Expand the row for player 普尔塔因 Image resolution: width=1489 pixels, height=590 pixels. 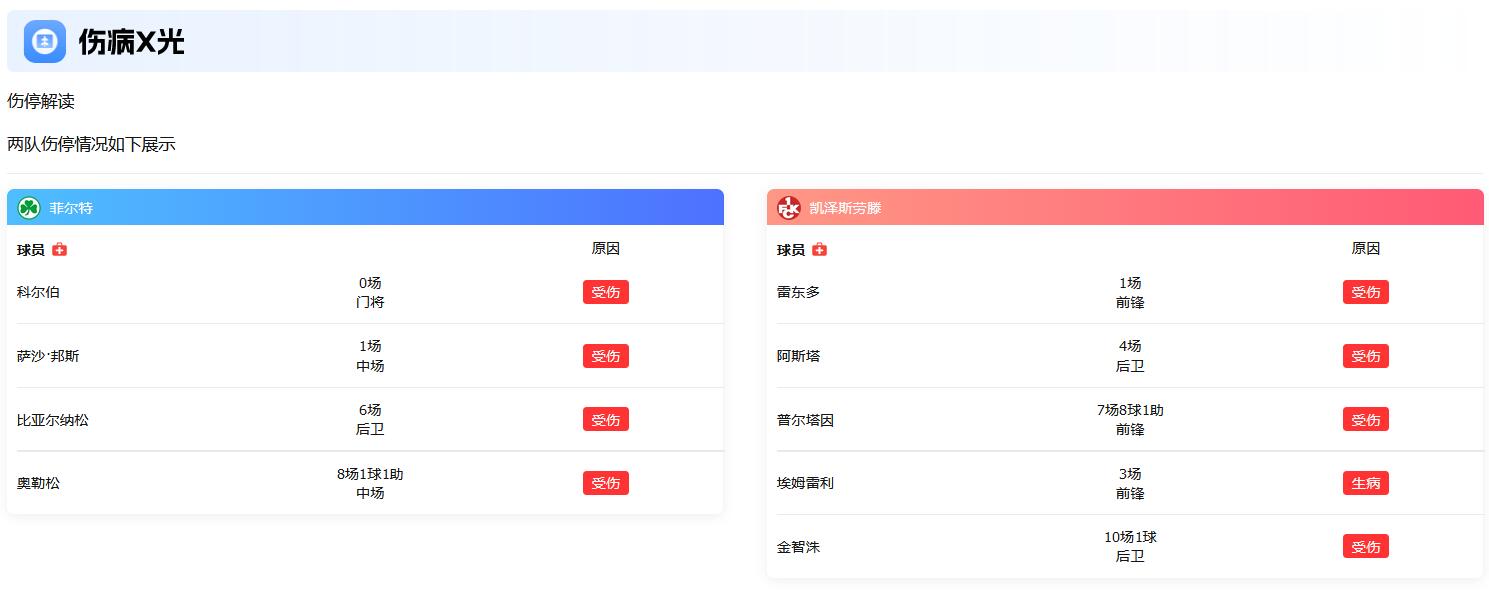pyautogui.click(x=1000, y=419)
